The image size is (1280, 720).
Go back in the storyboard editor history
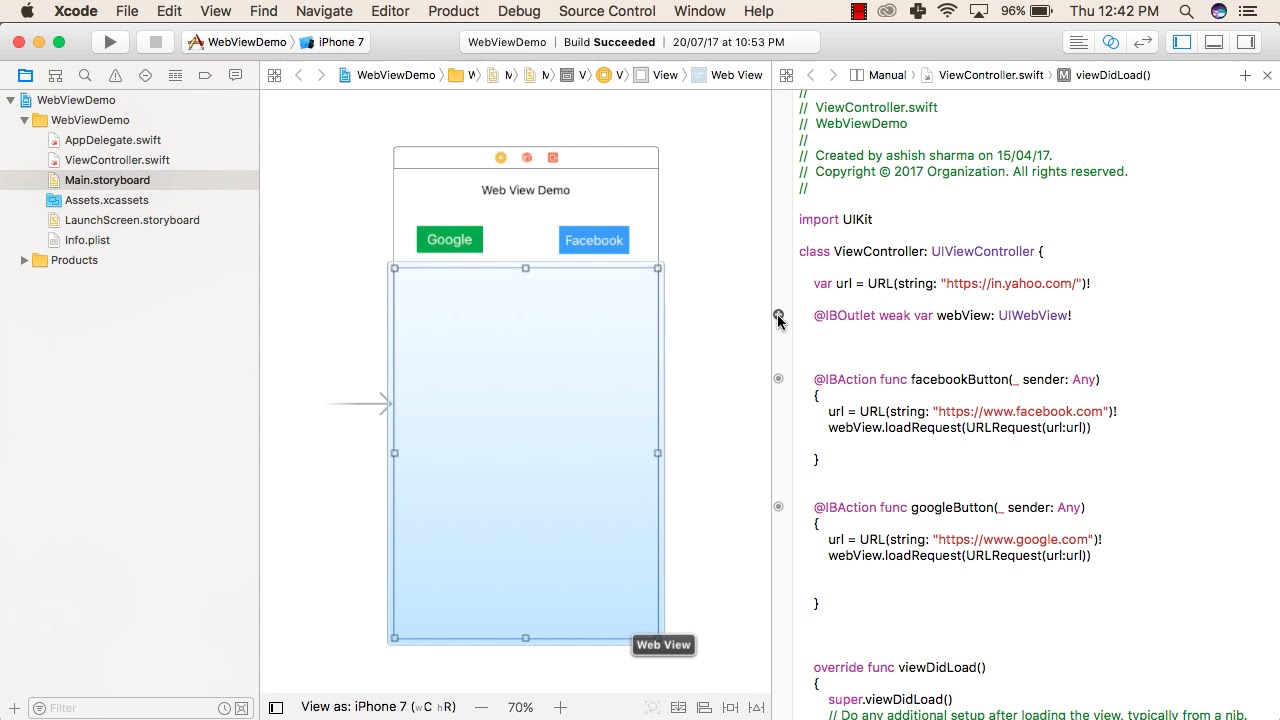coord(298,75)
